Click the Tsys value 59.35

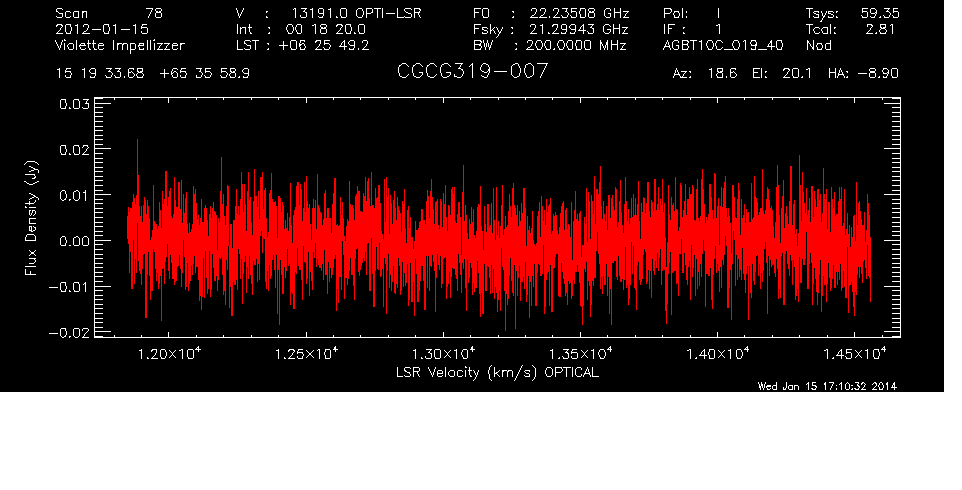pyautogui.click(x=880, y=13)
